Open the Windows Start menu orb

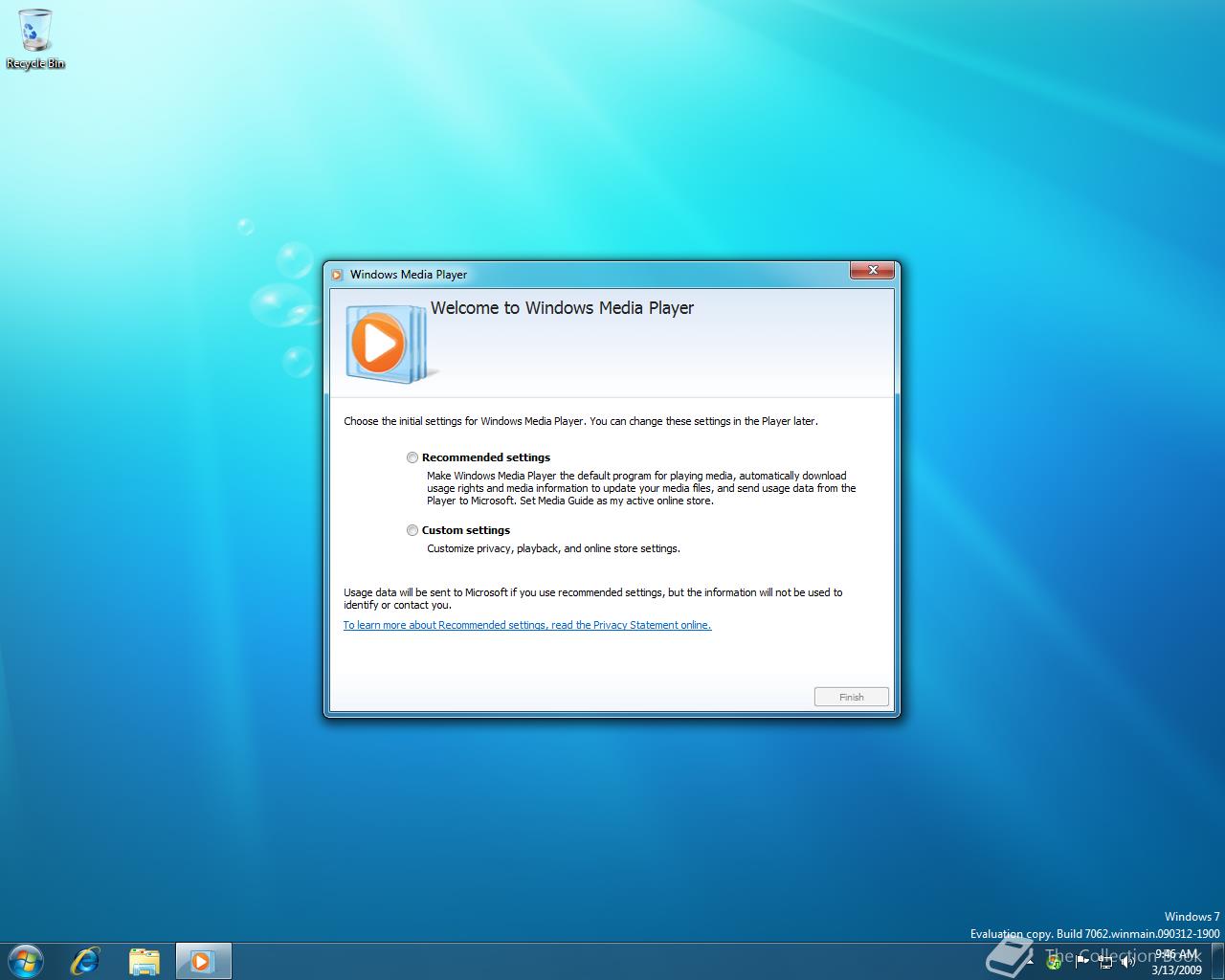26,961
